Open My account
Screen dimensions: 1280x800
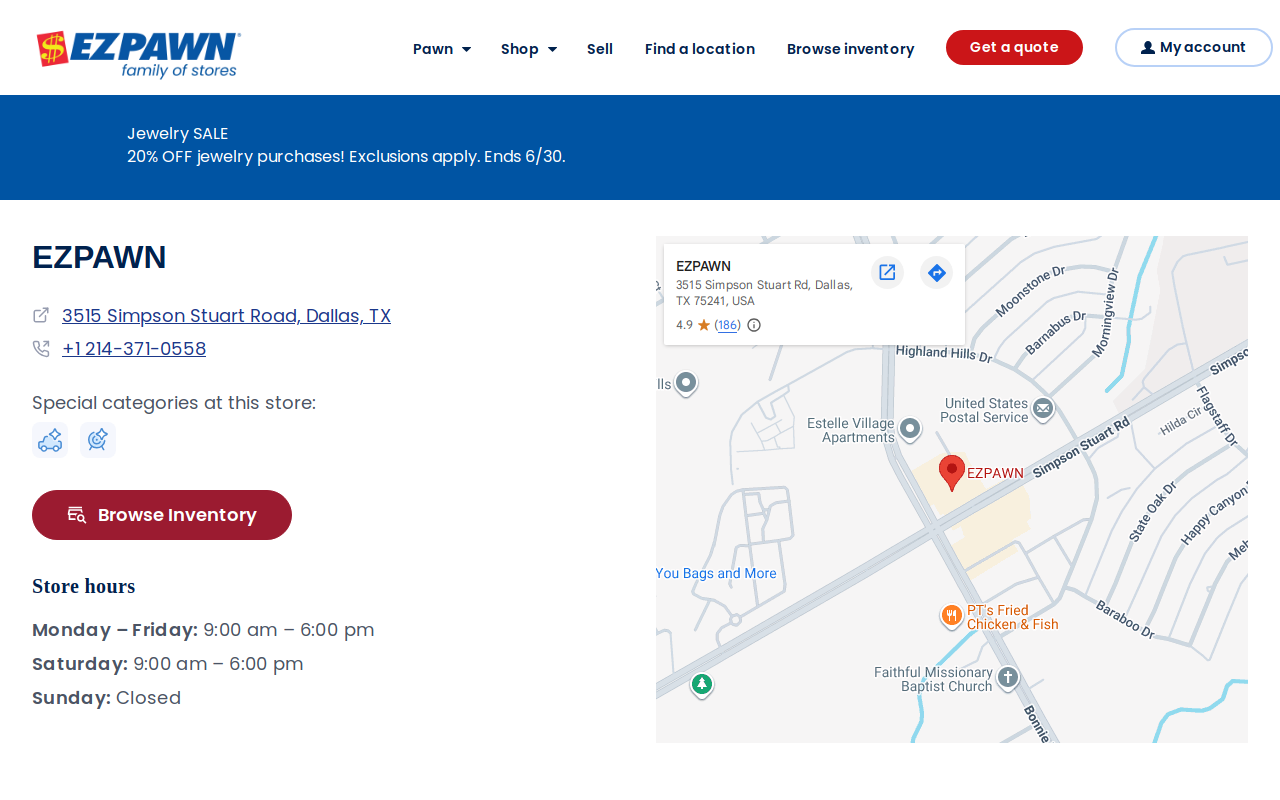click(1193, 47)
